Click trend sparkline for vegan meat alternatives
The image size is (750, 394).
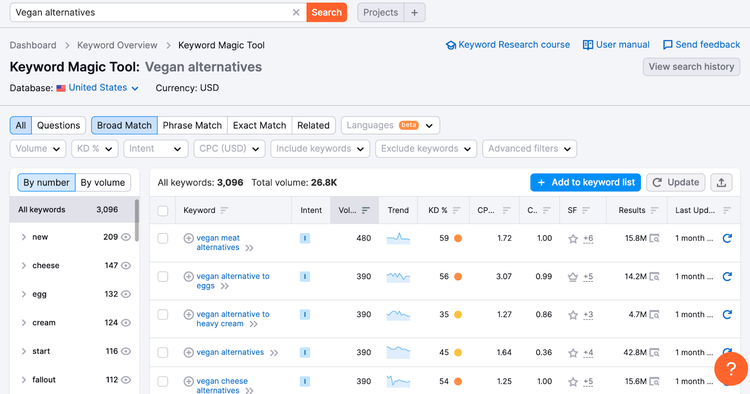[x=398, y=238]
